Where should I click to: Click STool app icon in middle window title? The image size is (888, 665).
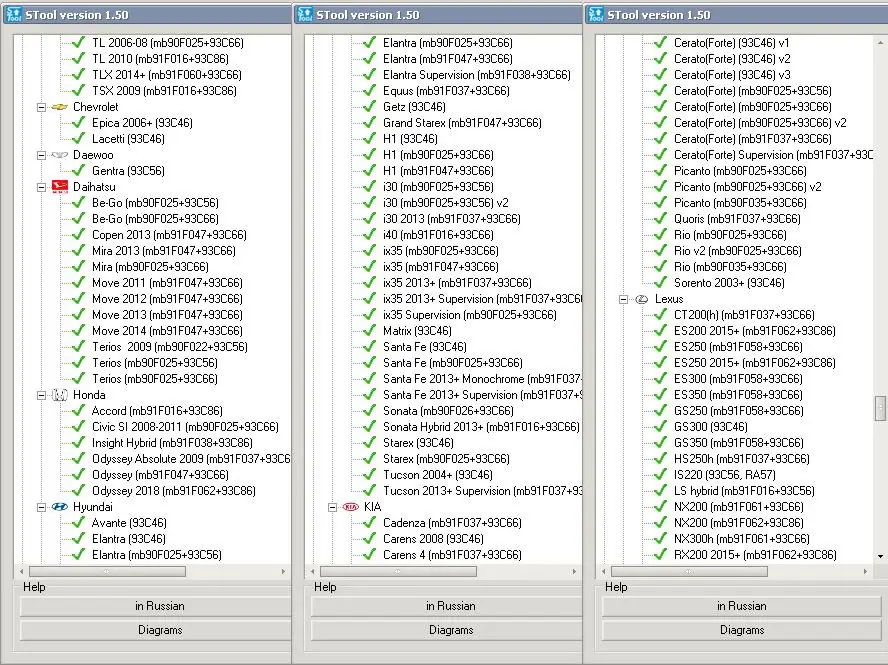point(305,14)
